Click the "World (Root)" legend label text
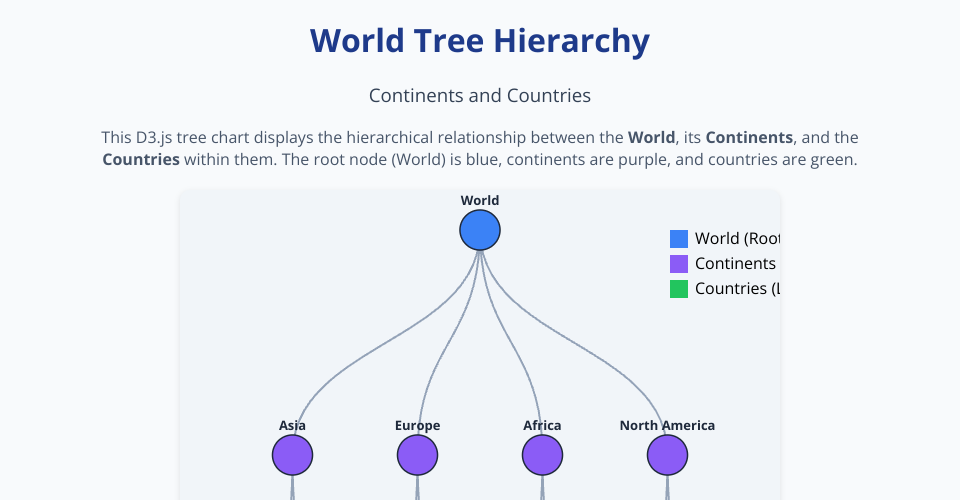The width and height of the screenshot is (960, 500). coord(737,239)
